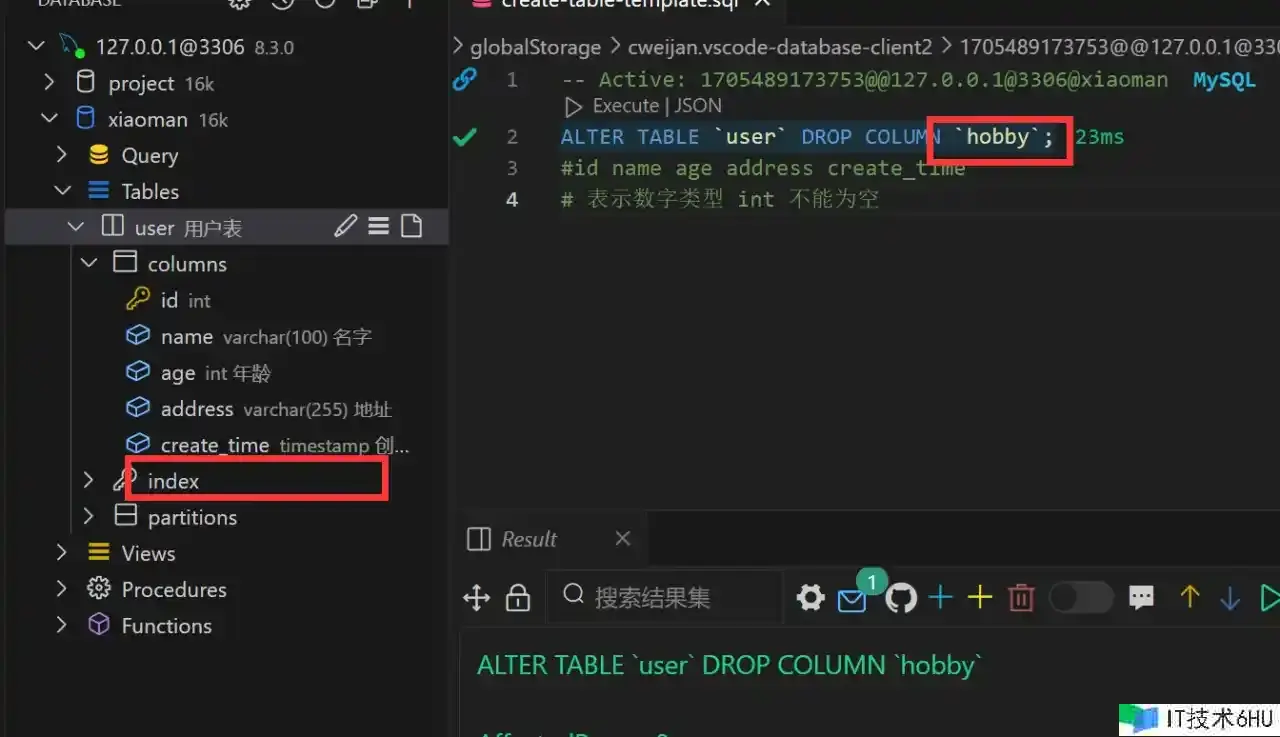Click the project database cylinder icon
Image resolution: width=1280 pixels, height=737 pixels.
86,83
